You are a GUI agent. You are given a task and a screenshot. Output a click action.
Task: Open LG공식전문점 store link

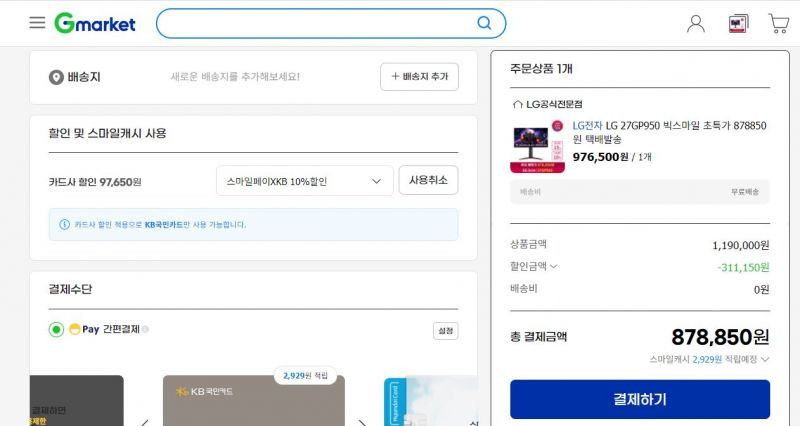pos(554,105)
